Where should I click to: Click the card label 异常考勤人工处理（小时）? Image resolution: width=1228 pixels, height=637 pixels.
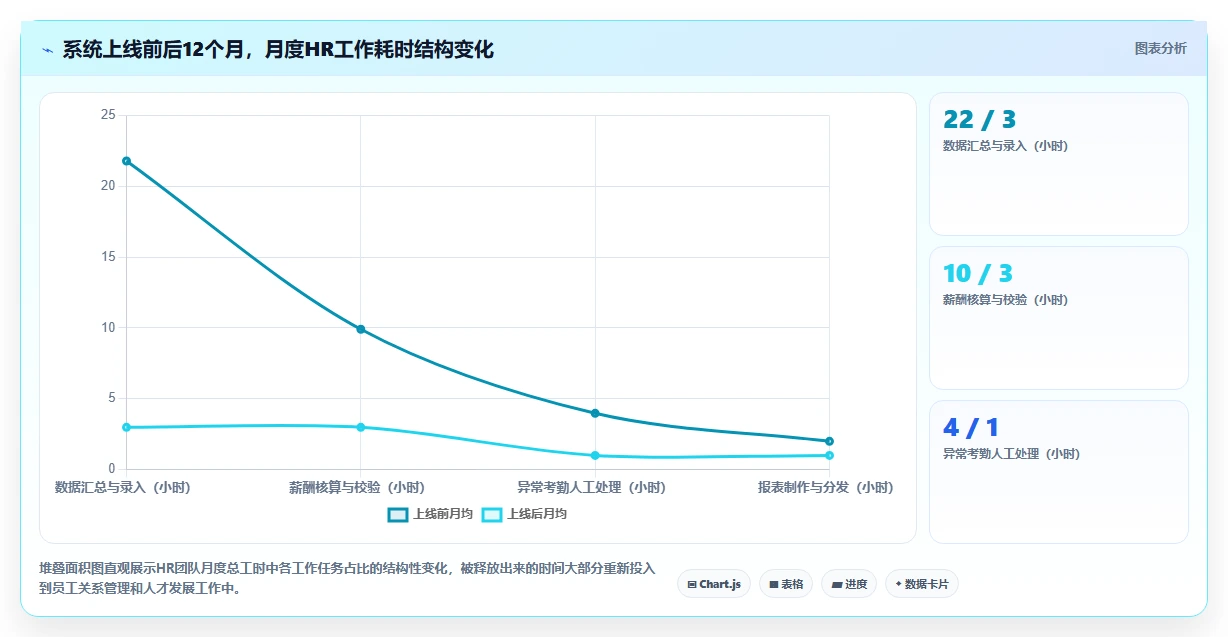coord(1011,454)
